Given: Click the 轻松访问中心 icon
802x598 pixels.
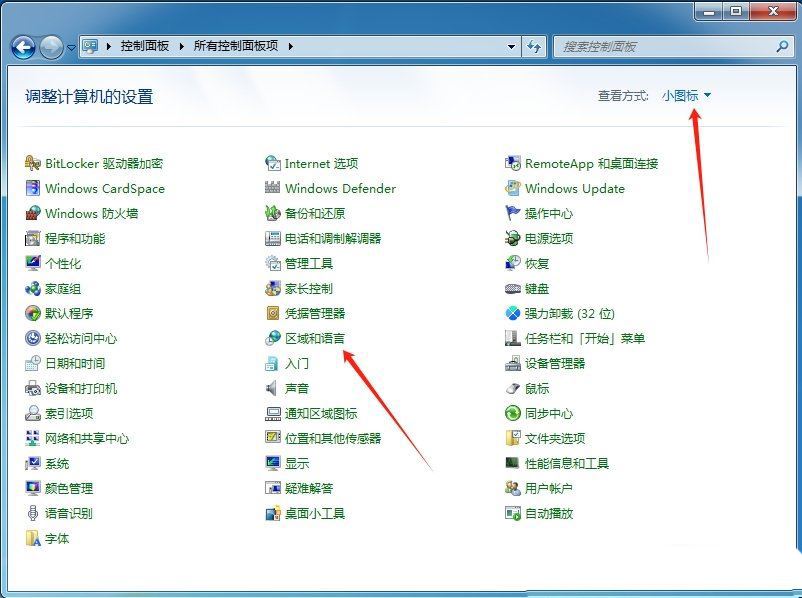Looking at the screenshot, I should coord(33,338).
